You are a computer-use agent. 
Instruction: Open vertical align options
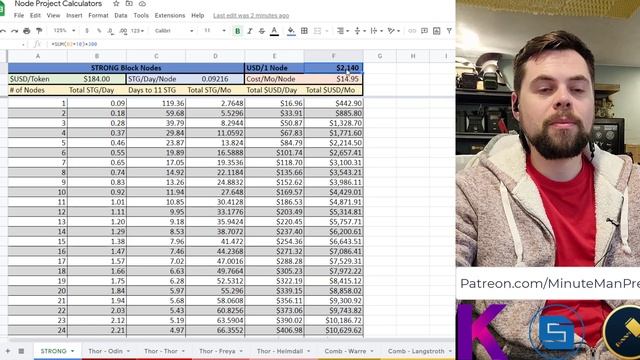tap(360, 31)
